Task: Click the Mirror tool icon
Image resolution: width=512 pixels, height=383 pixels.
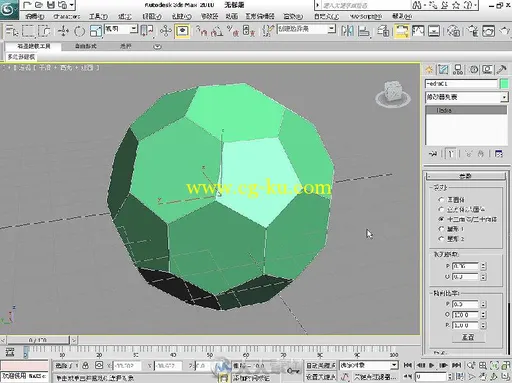Action: 347,31
